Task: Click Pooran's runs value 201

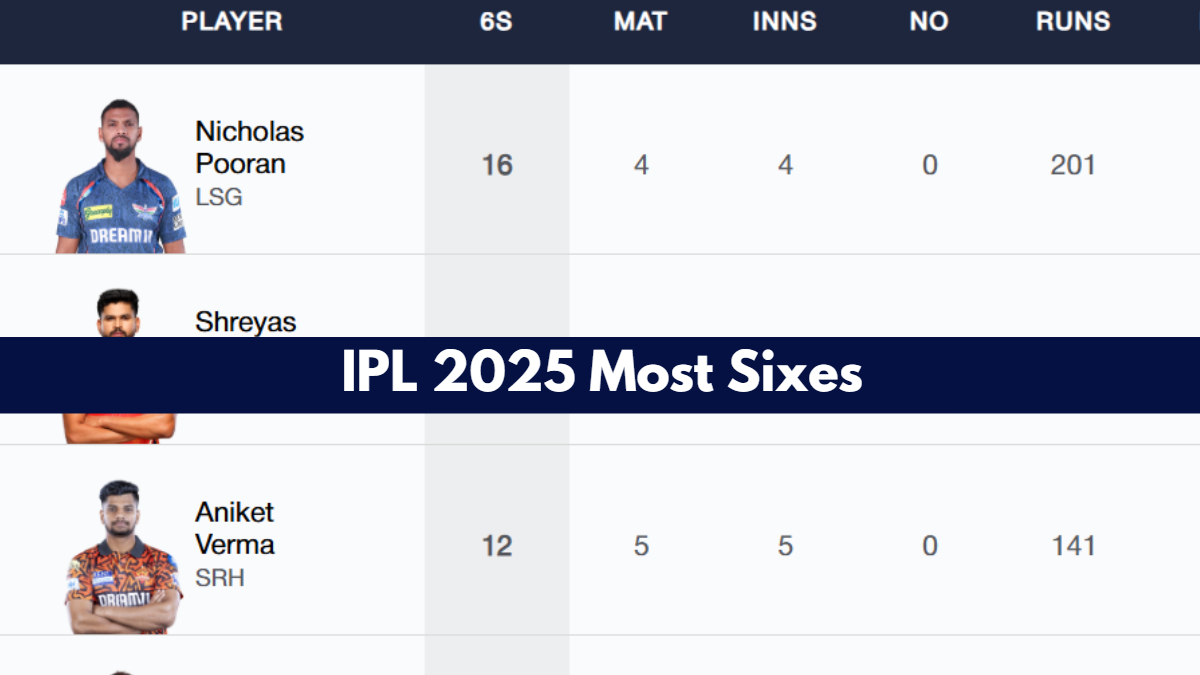Action: (x=1073, y=165)
